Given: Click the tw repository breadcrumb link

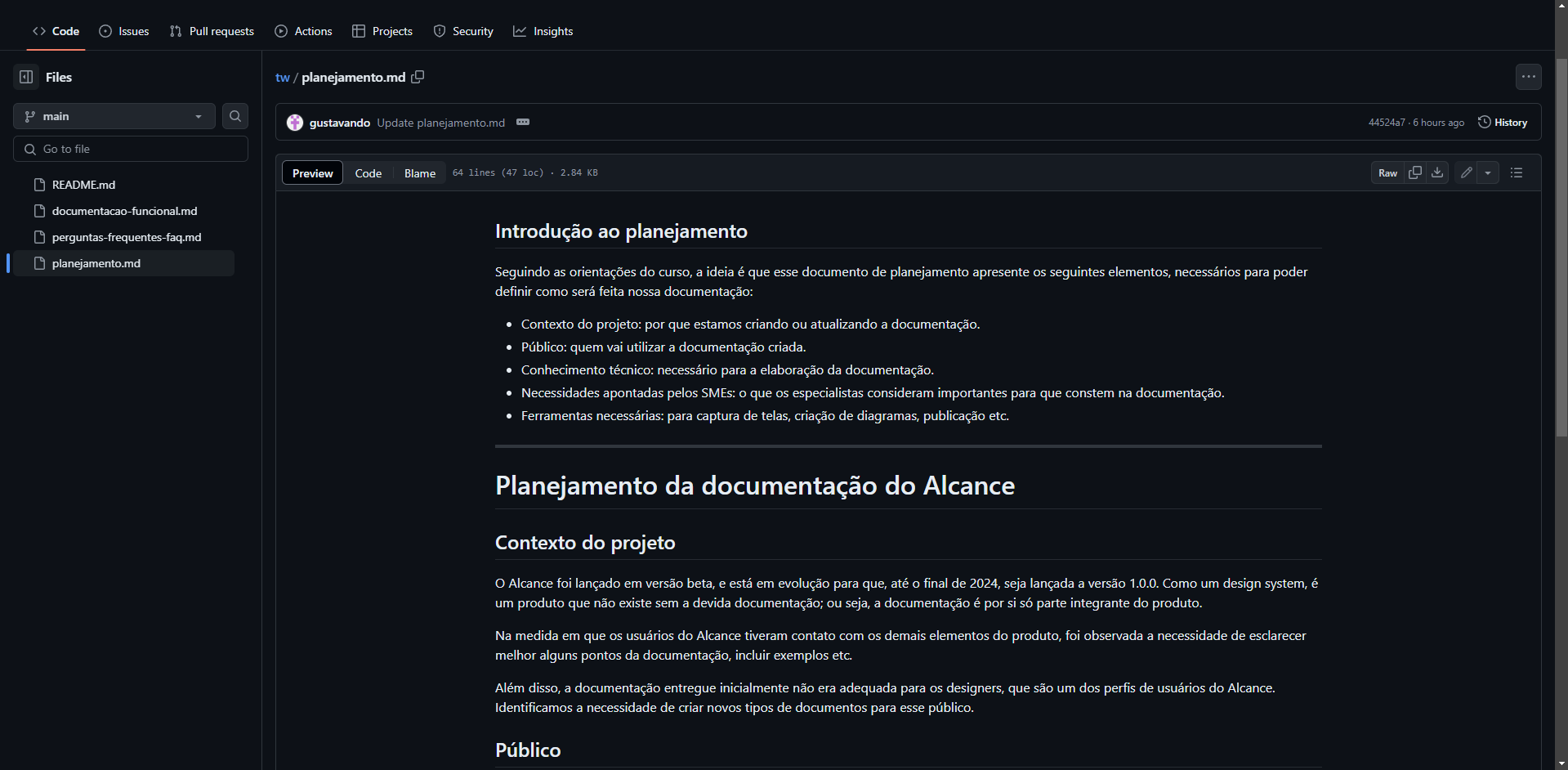Looking at the screenshot, I should 283,77.
